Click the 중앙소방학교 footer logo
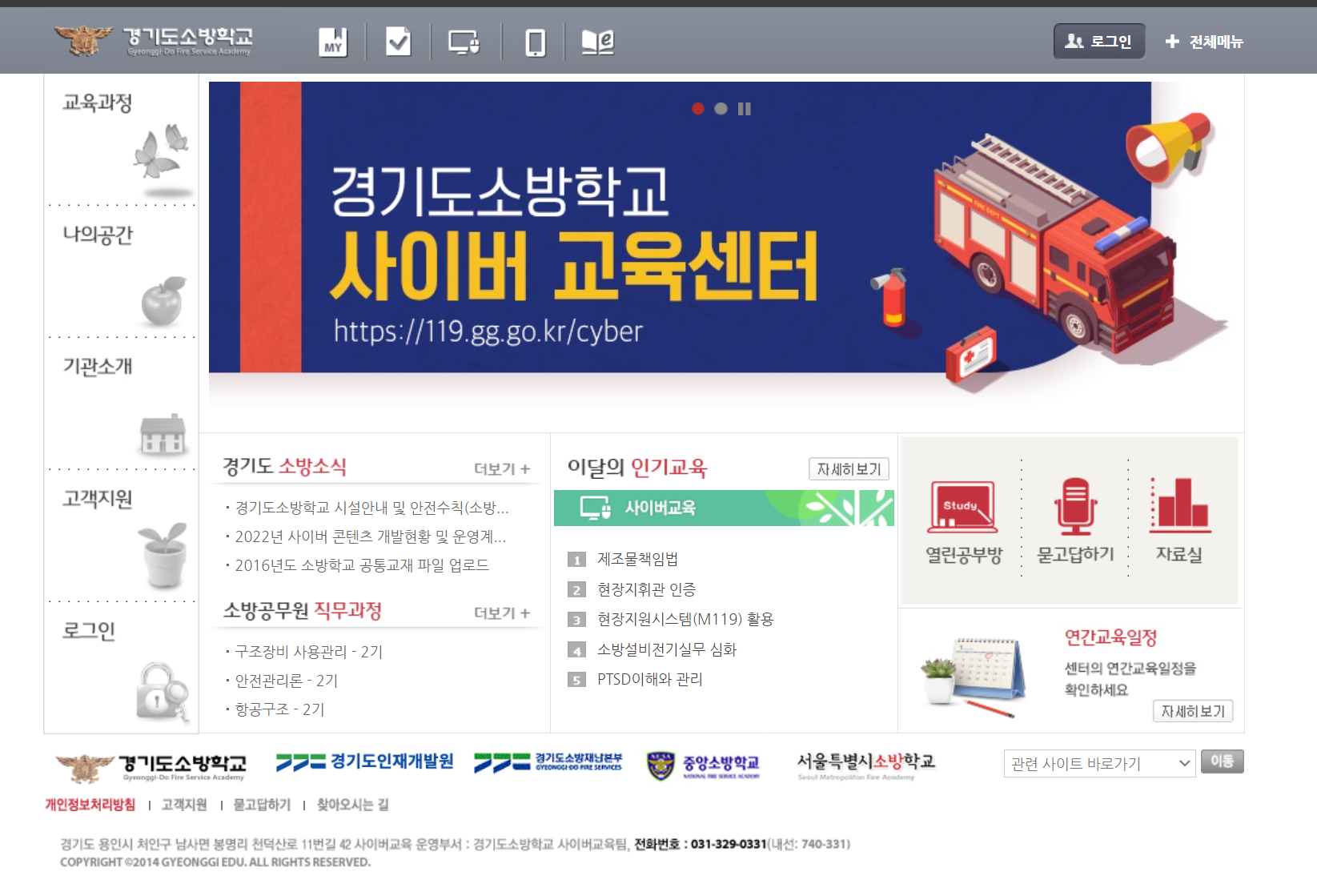 click(705, 764)
